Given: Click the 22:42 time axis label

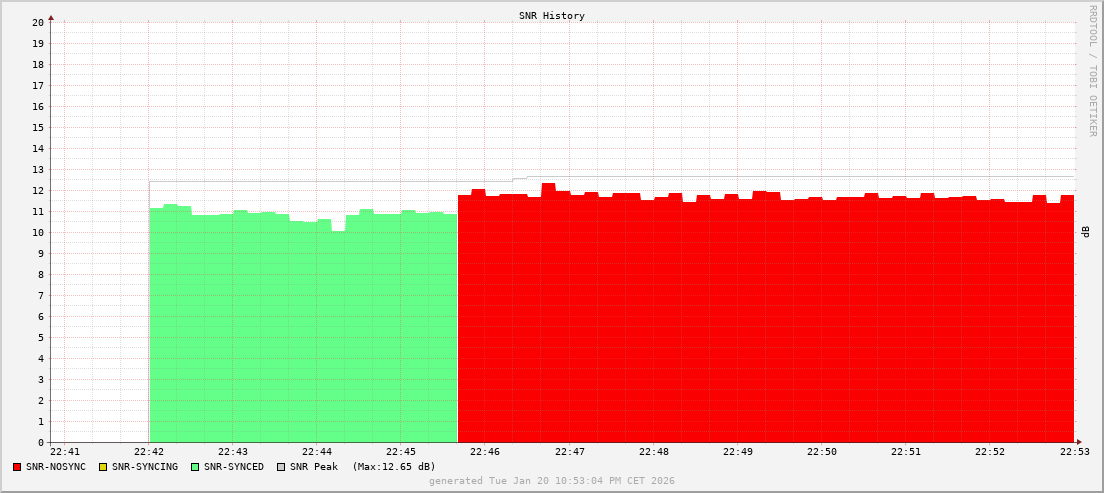Looking at the screenshot, I should (x=149, y=452).
